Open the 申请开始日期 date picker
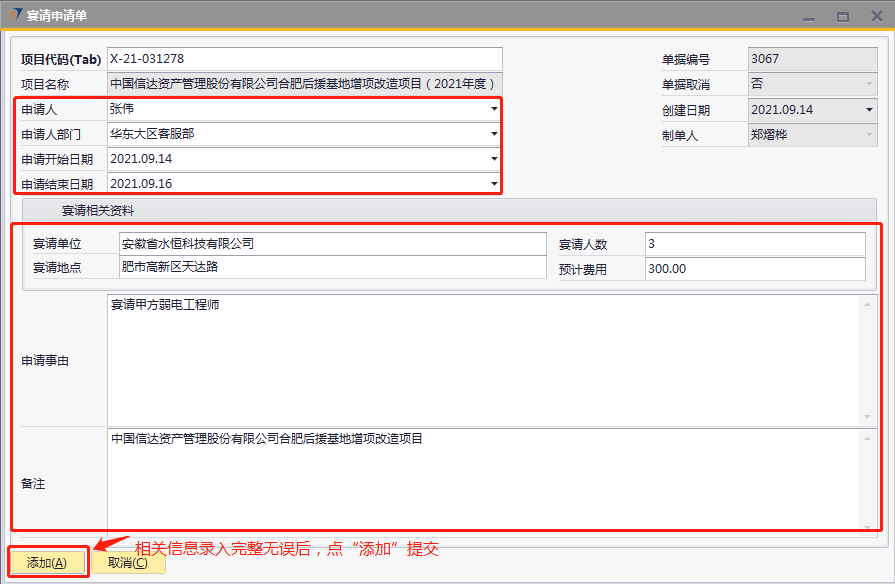Viewport: 895px width, 584px height. click(x=494, y=158)
